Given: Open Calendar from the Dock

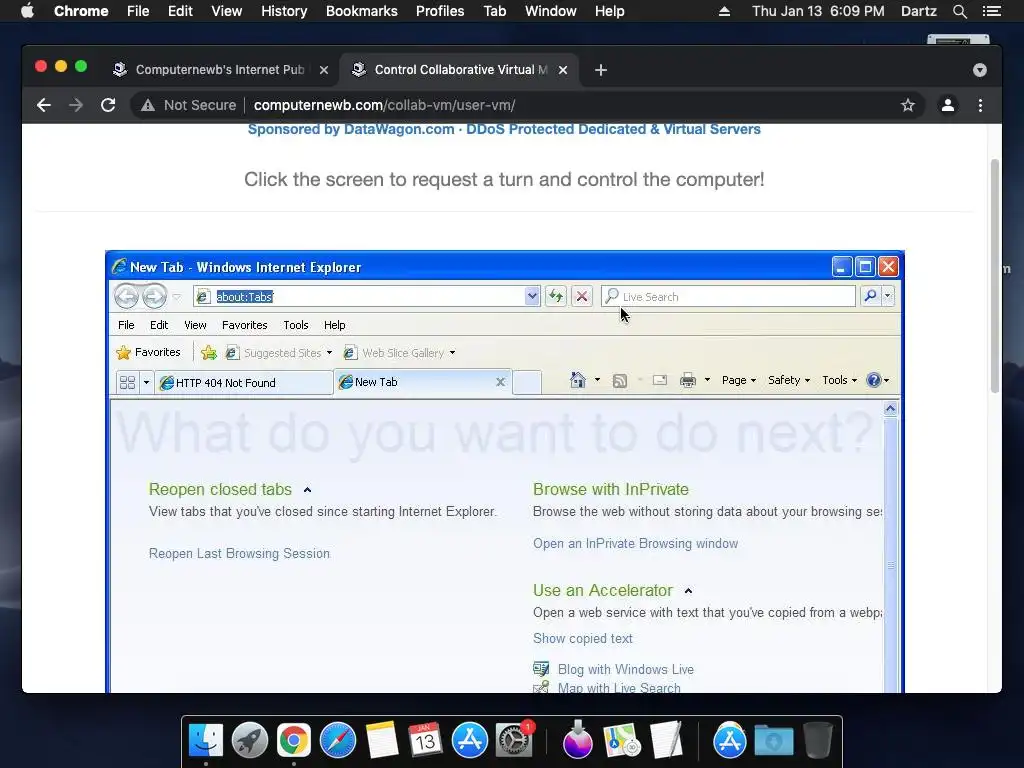Looking at the screenshot, I should coord(425,741).
